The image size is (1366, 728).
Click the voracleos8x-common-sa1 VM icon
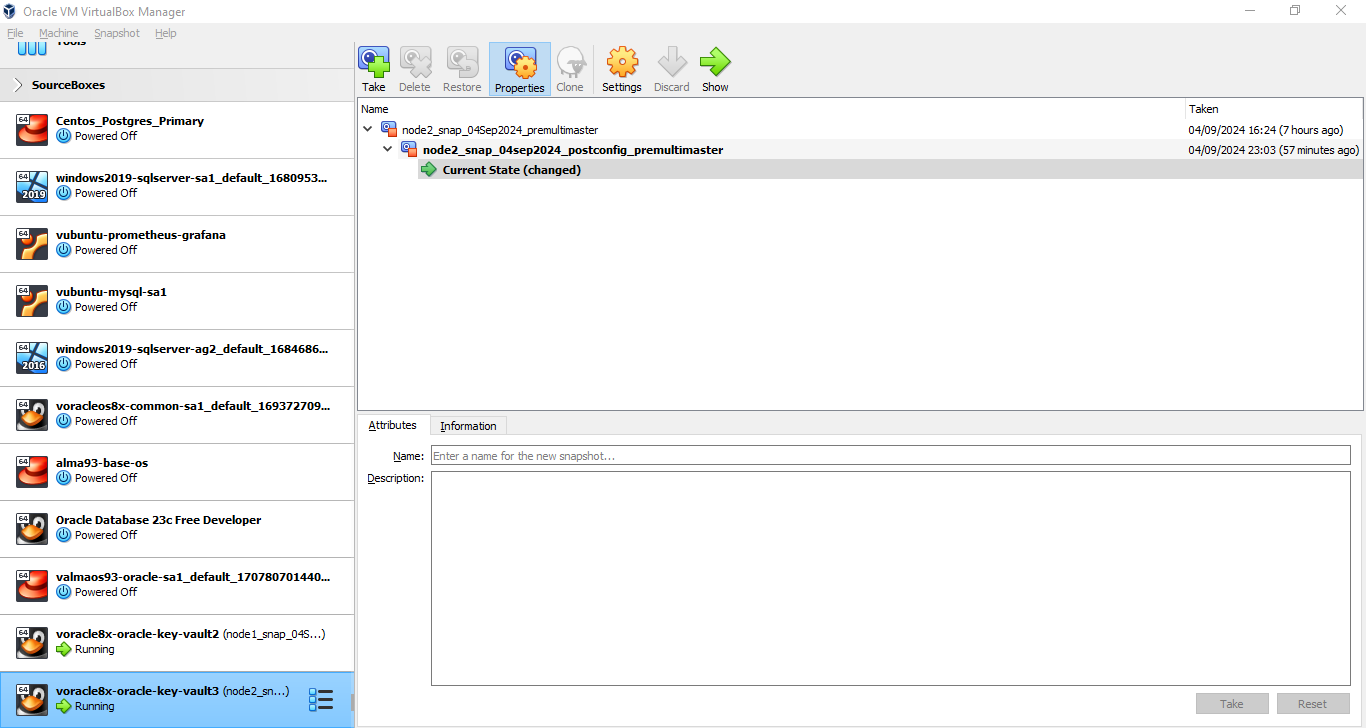(32, 414)
